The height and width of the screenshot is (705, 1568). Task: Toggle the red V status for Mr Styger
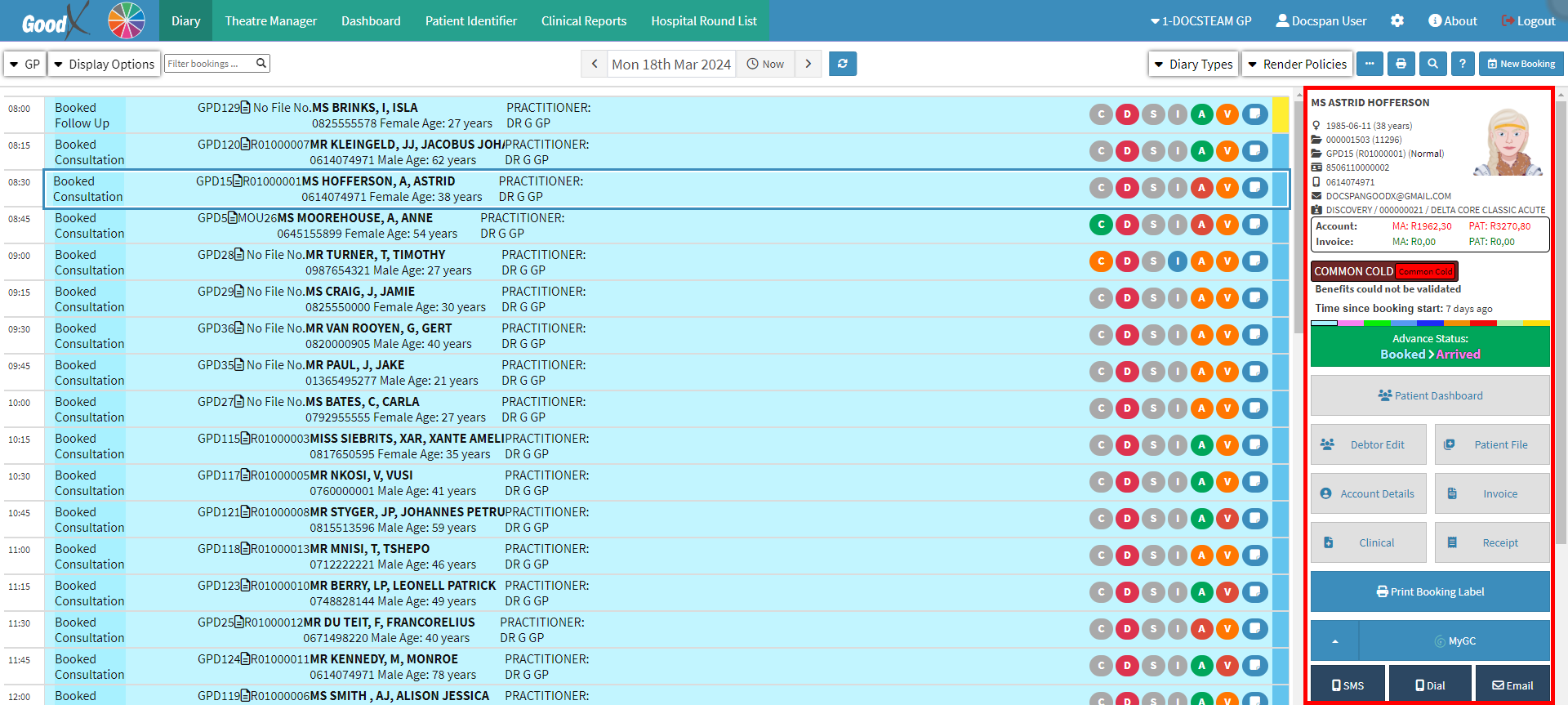click(1227, 519)
